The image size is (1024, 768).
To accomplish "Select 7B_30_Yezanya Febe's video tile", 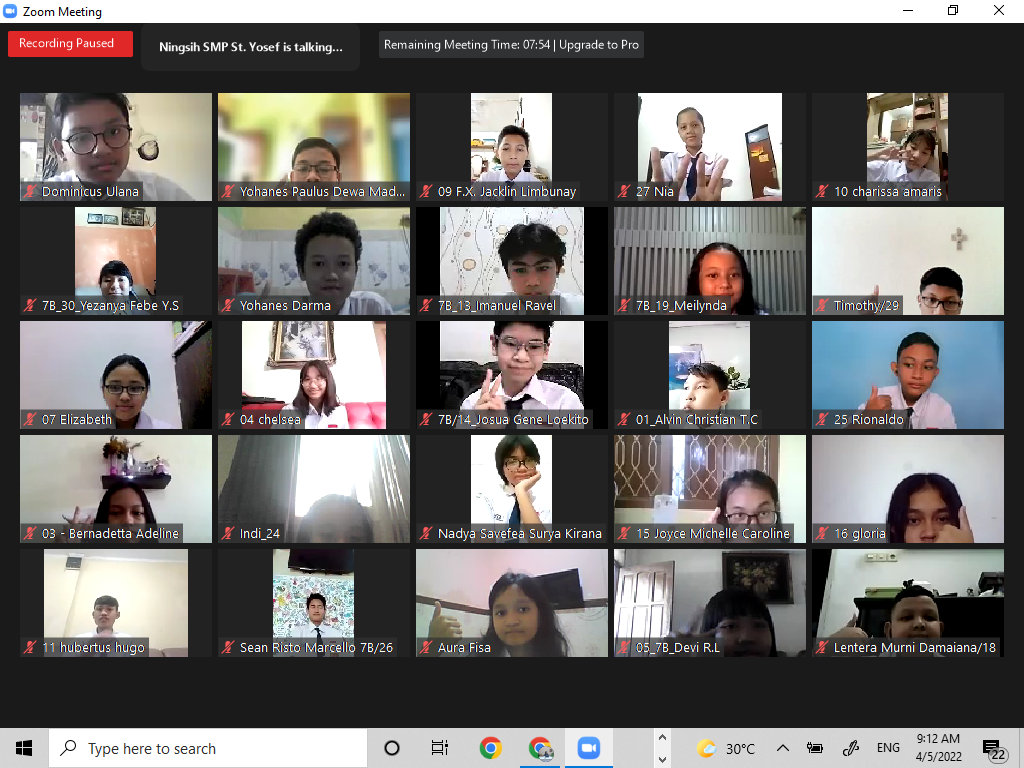I will pos(116,261).
